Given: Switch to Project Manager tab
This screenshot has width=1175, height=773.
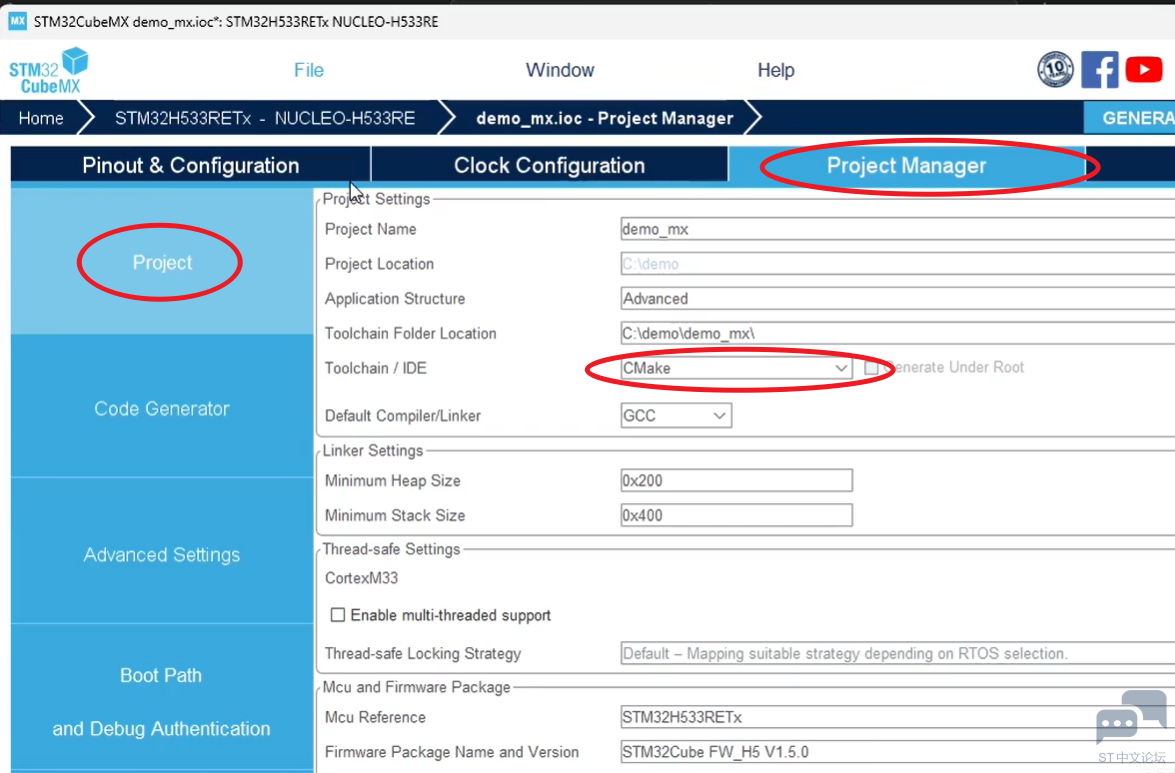Looking at the screenshot, I should pyautogui.click(x=907, y=165).
